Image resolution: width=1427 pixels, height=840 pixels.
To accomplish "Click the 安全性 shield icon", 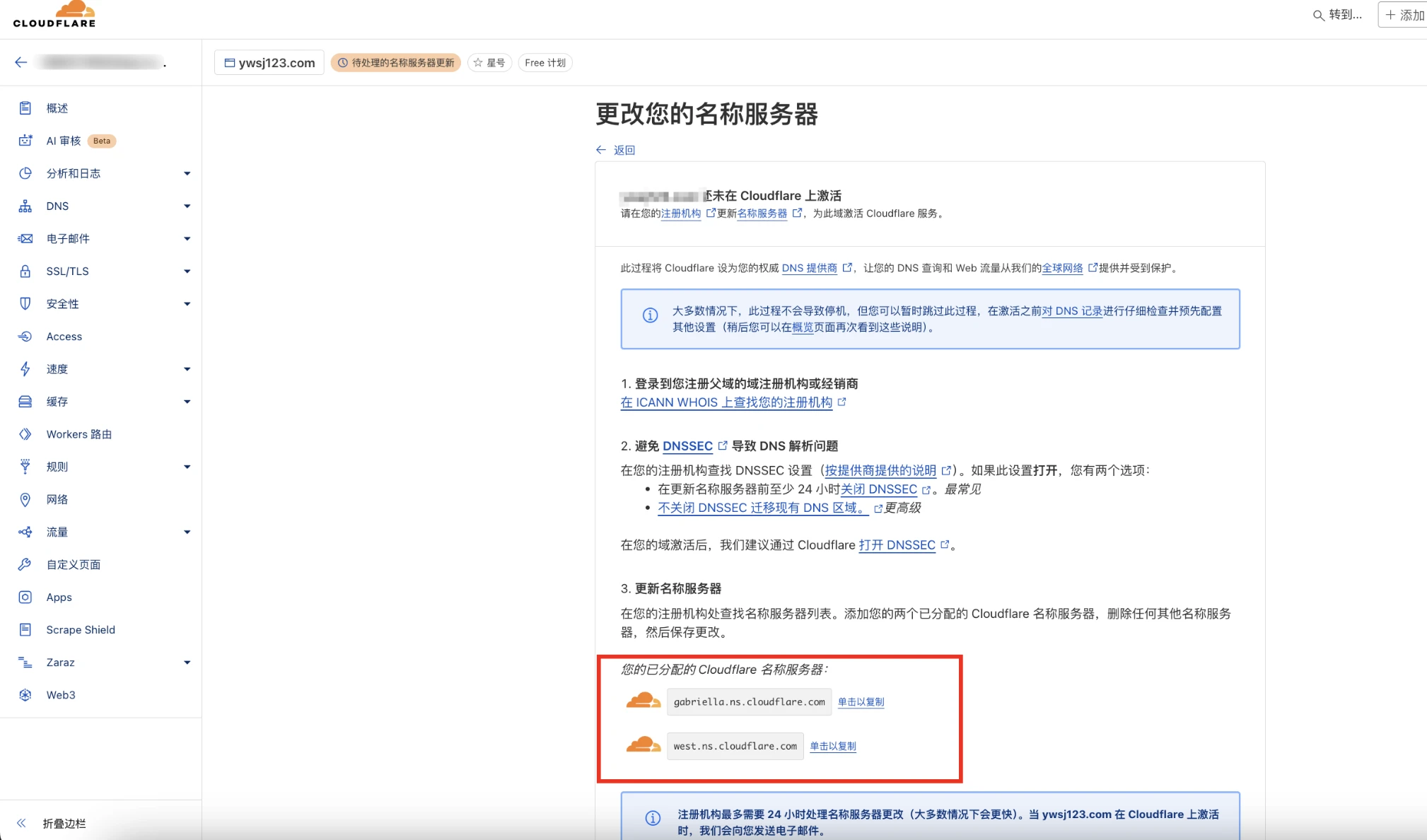I will tap(25, 303).
